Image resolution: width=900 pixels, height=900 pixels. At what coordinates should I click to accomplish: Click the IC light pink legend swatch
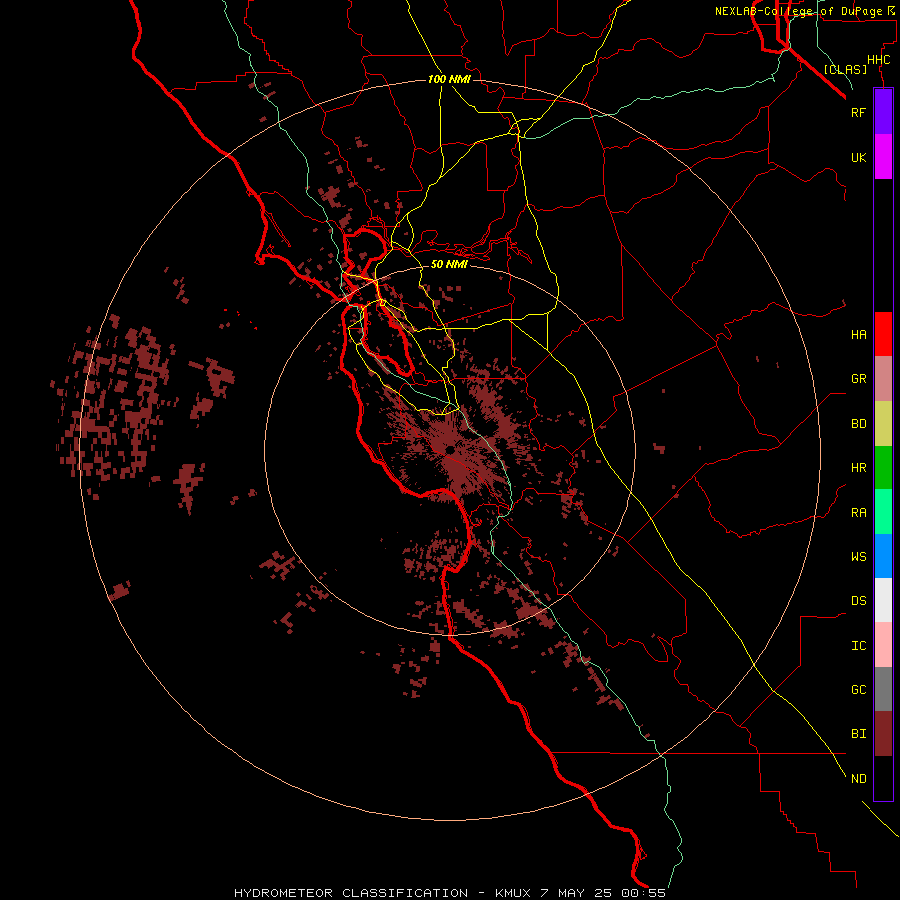point(883,645)
